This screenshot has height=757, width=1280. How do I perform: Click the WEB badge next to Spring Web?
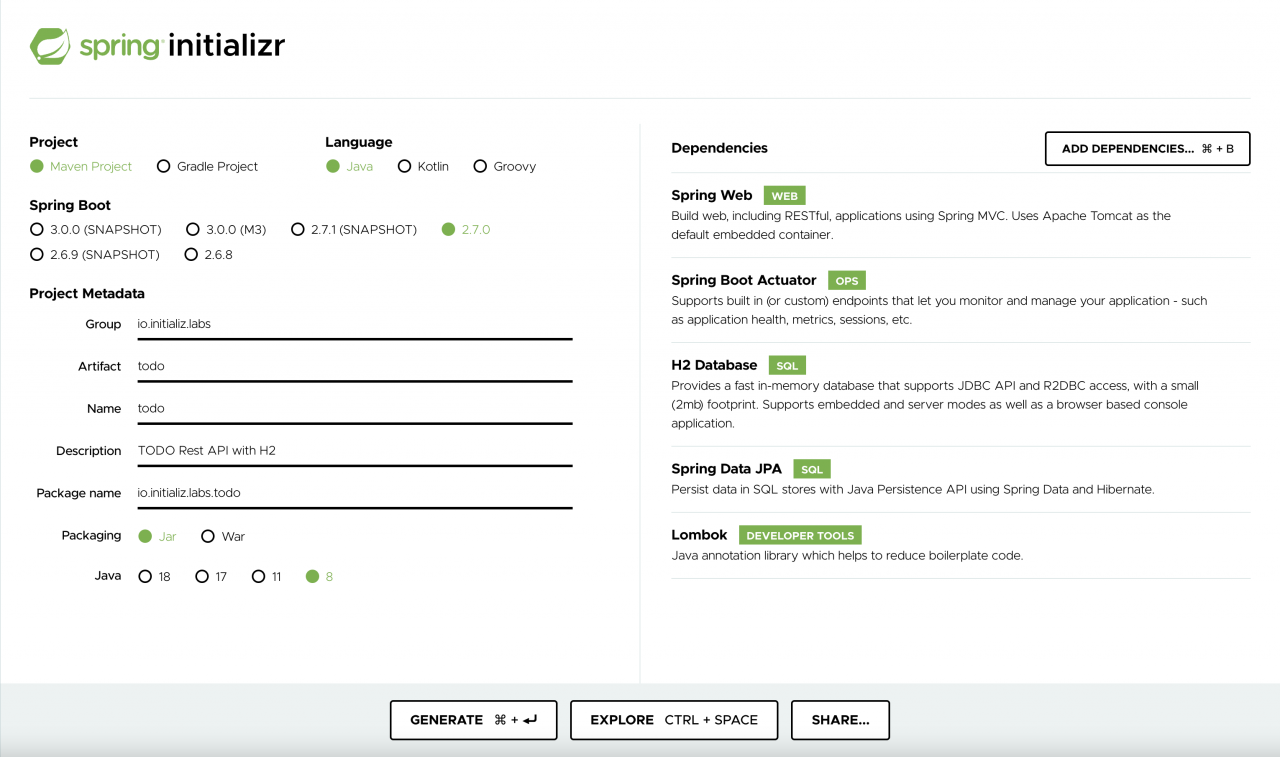[784, 195]
